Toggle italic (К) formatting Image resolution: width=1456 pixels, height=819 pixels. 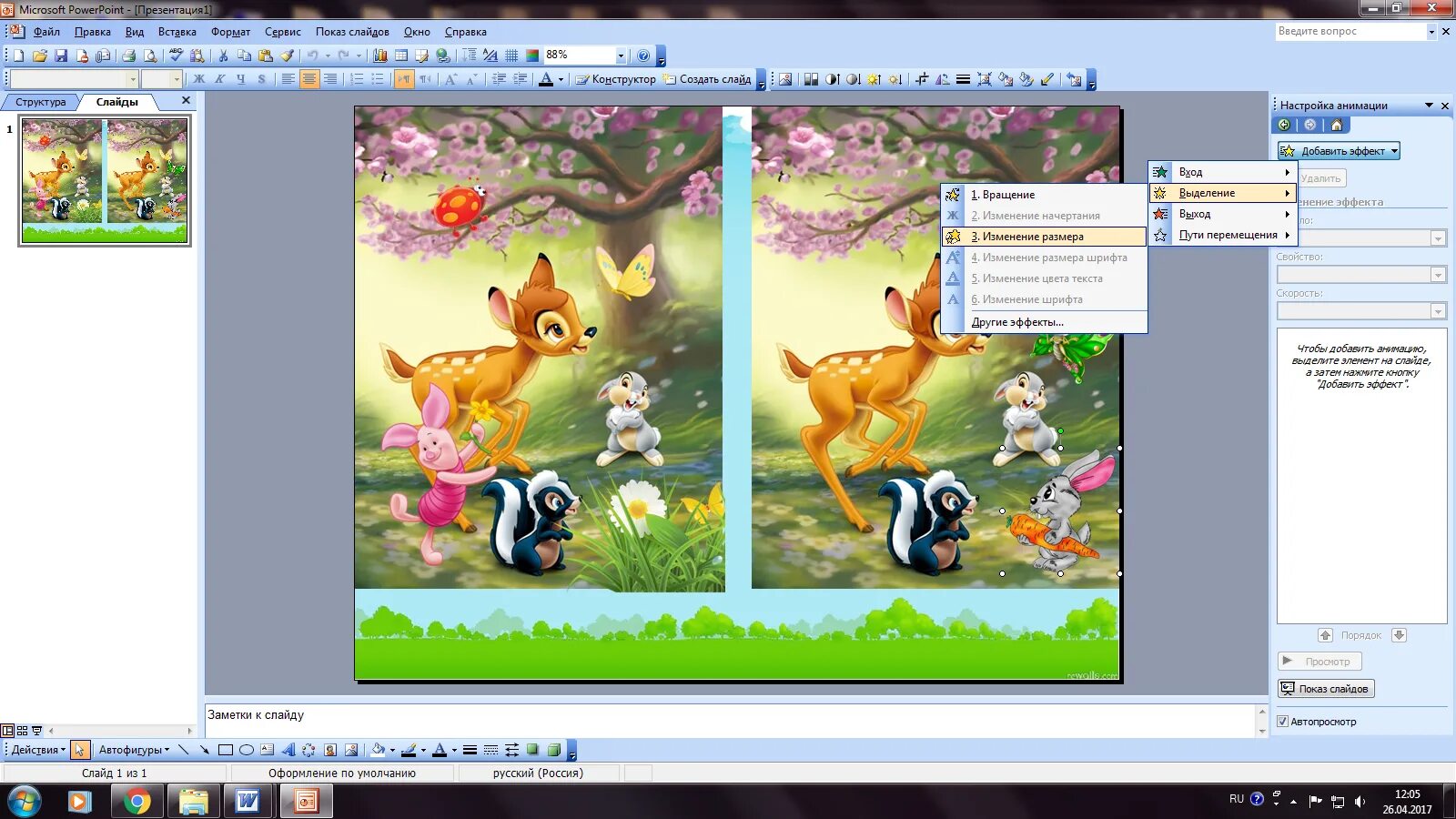coord(219,79)
